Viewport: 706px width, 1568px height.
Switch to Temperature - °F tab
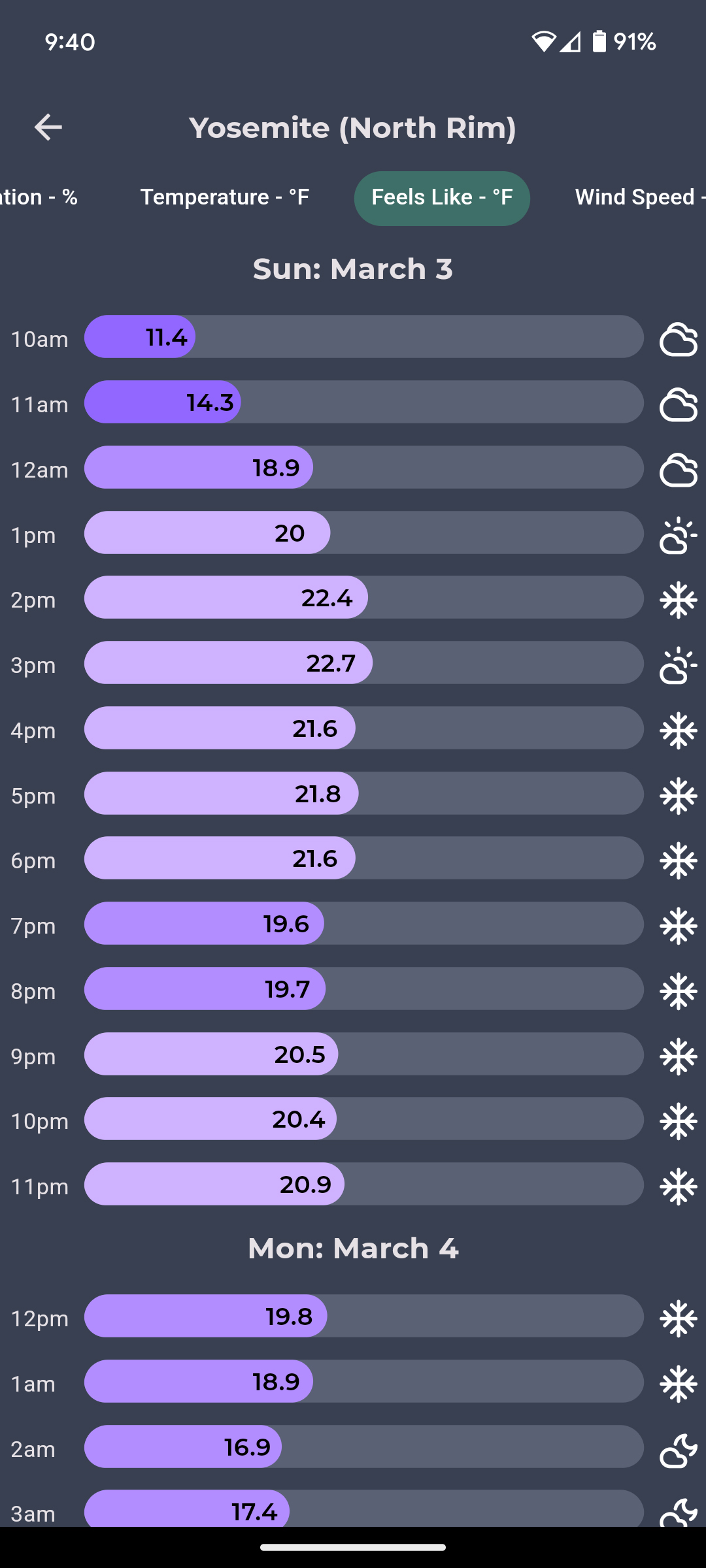[x=224, y=197]
